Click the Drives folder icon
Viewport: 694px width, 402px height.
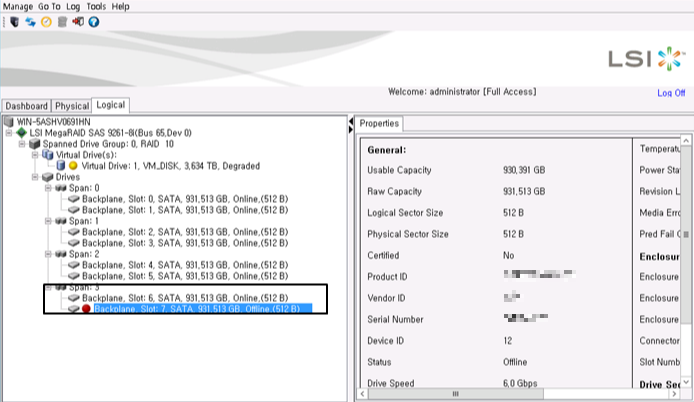[x=47, y=177]
